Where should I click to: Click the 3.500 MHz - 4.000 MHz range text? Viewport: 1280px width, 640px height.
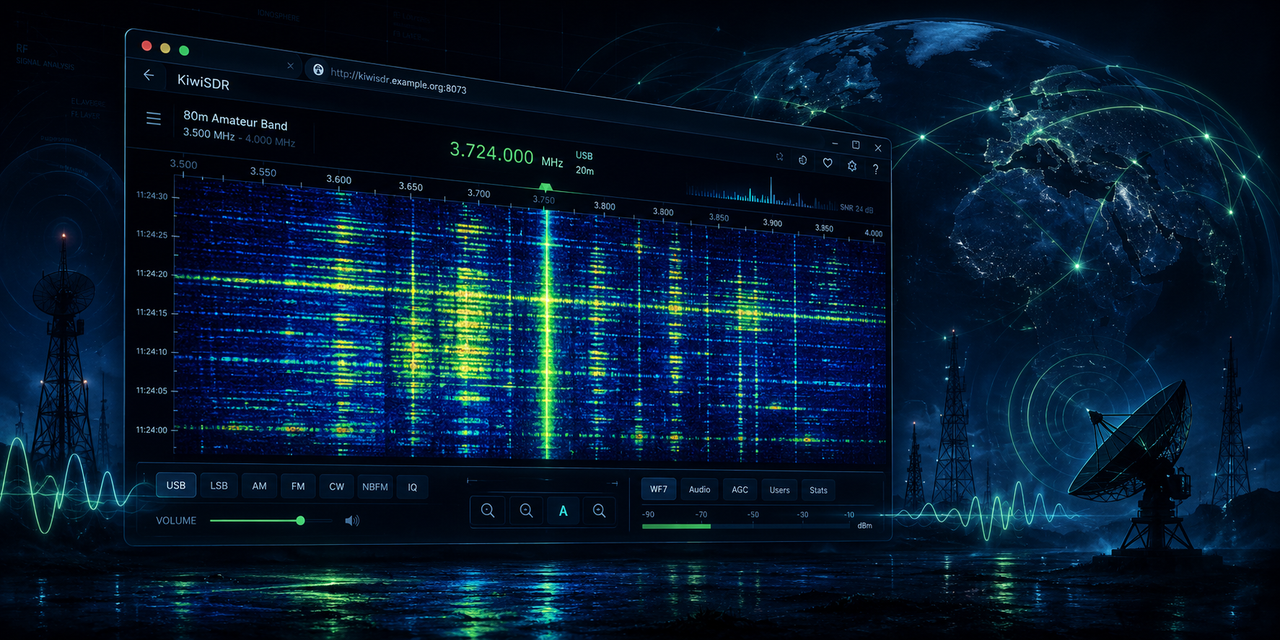[x=239, y=139]
